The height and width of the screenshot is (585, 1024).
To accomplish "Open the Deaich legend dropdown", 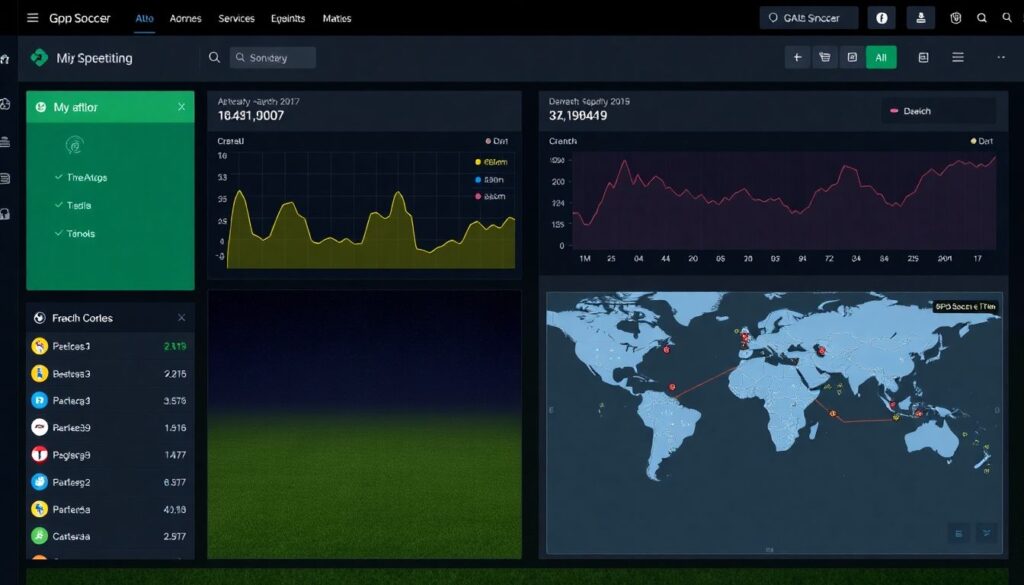I will pyautogui.click(x=938, y=111).
